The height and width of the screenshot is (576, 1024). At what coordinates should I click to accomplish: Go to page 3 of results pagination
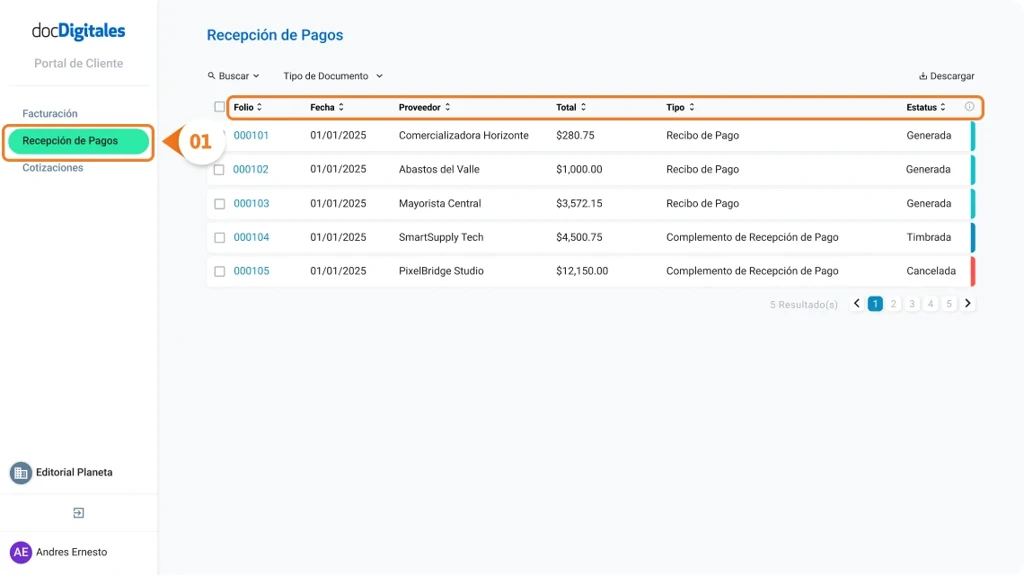tap(911, 302)
